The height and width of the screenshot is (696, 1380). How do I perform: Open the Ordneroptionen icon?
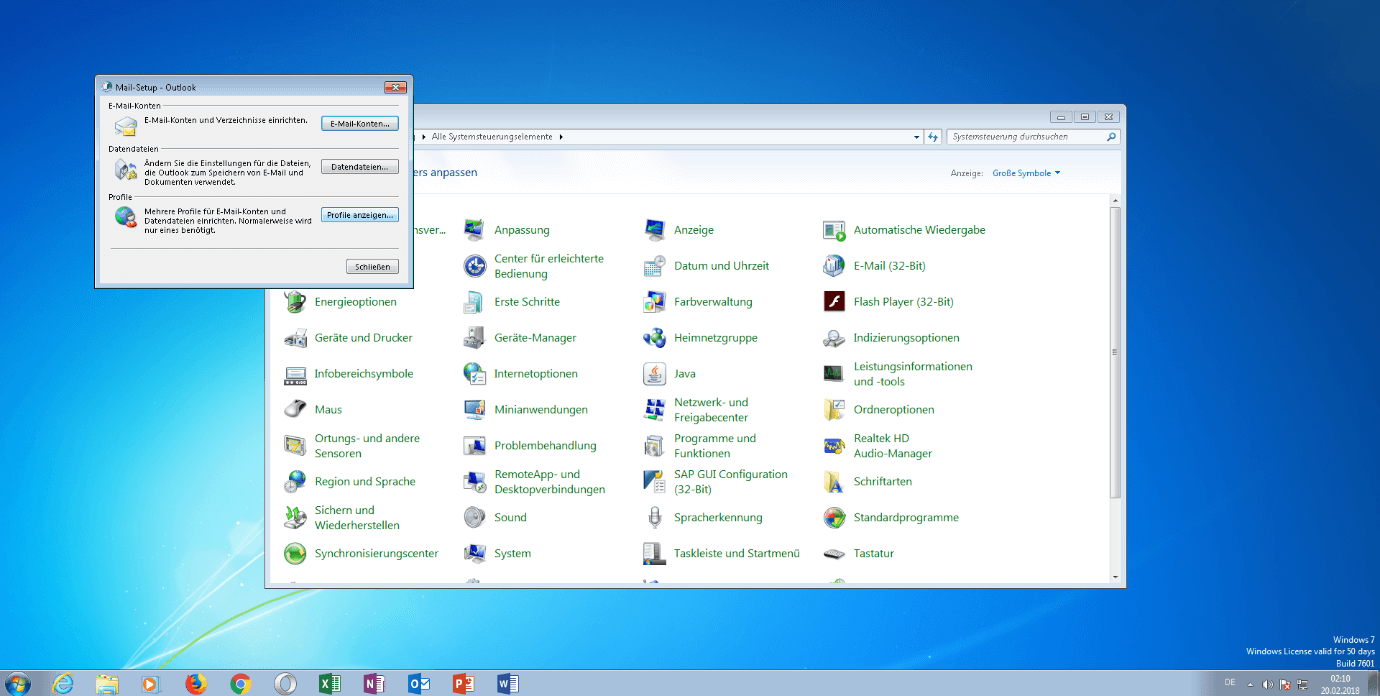pyautogui.click(x=834, y=410)
